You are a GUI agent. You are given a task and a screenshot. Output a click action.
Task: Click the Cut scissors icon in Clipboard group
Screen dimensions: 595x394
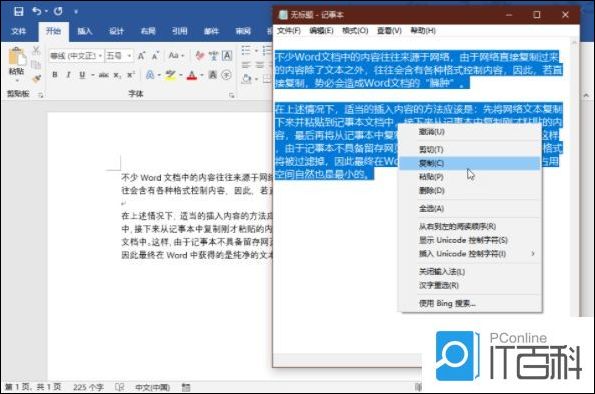pos(36,50)
